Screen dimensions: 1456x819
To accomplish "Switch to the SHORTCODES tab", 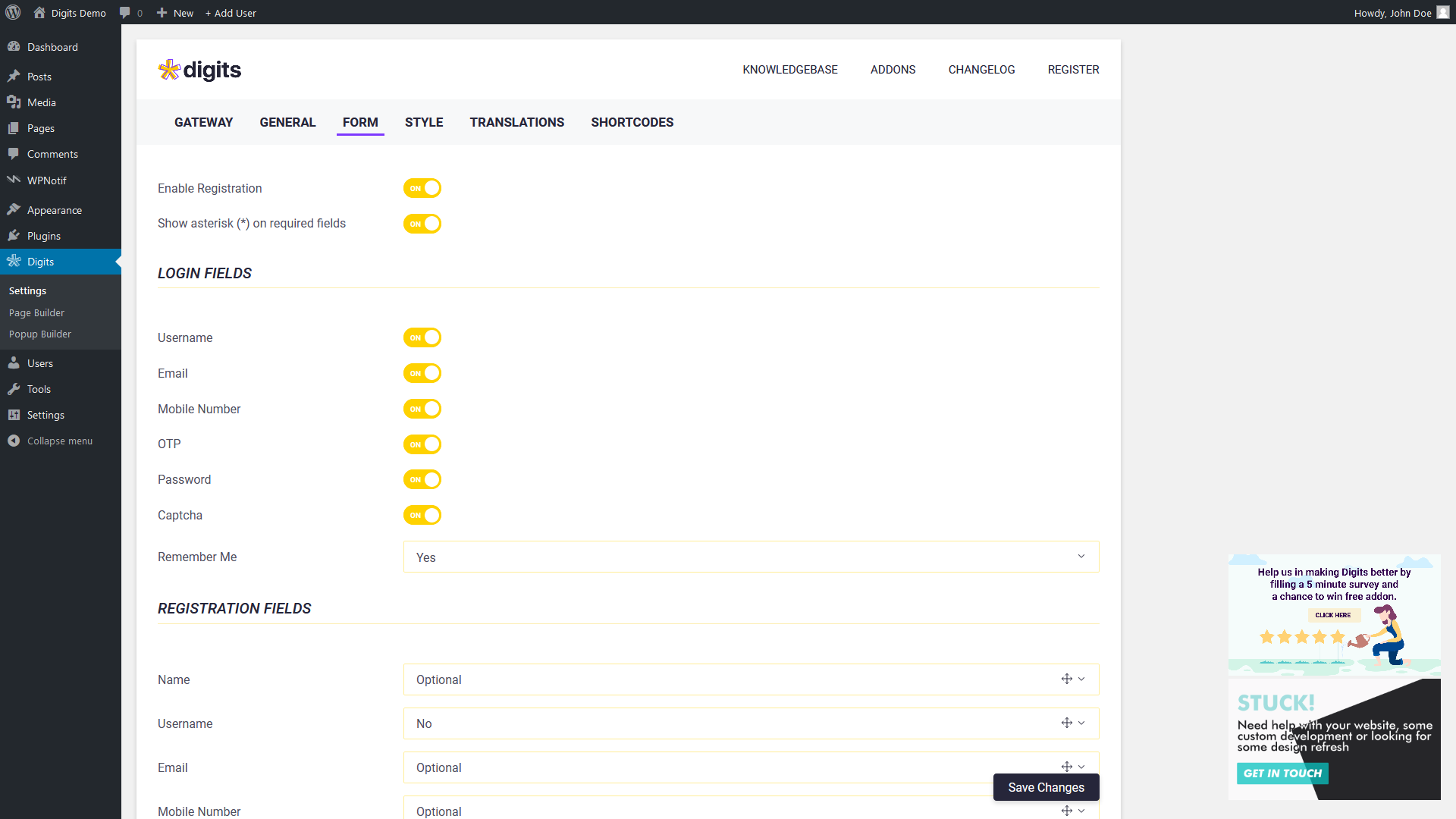I will pyautogui.click(x=632, y=122).
